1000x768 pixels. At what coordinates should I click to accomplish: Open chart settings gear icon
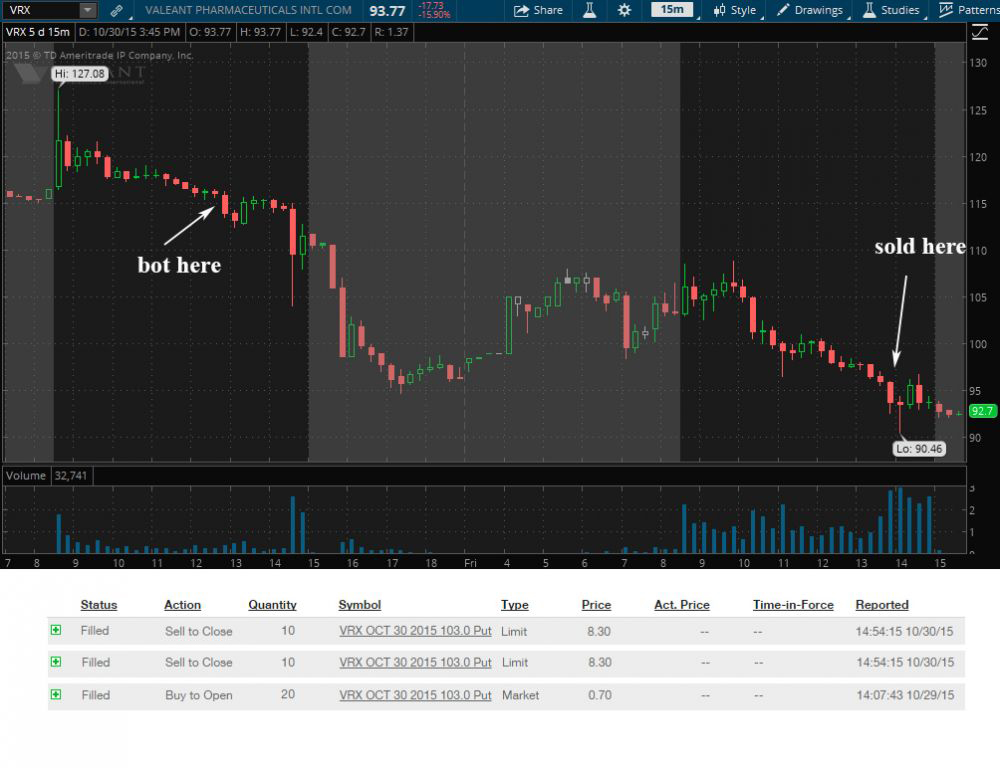click(x=625, y=10)
